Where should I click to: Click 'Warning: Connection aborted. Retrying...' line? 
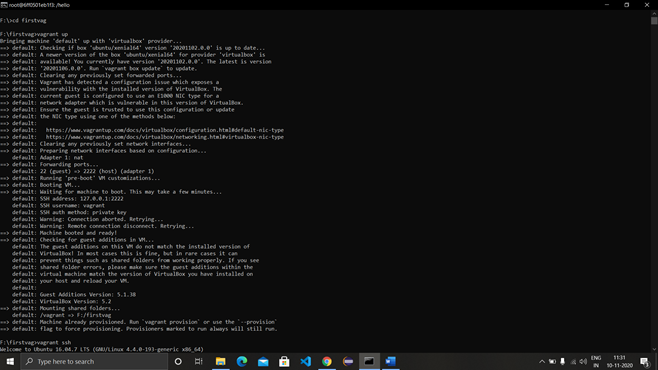tap(88, 219)
